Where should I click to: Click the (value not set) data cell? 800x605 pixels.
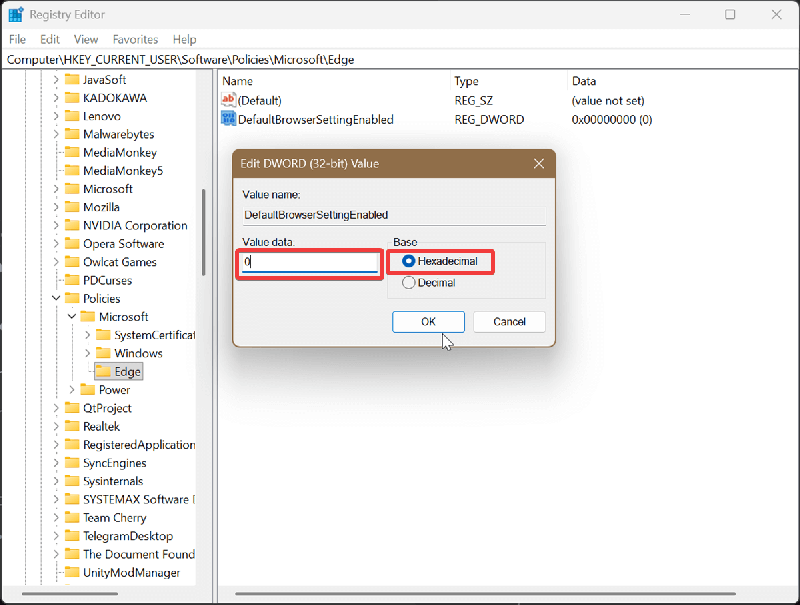[x=608, y=100]
